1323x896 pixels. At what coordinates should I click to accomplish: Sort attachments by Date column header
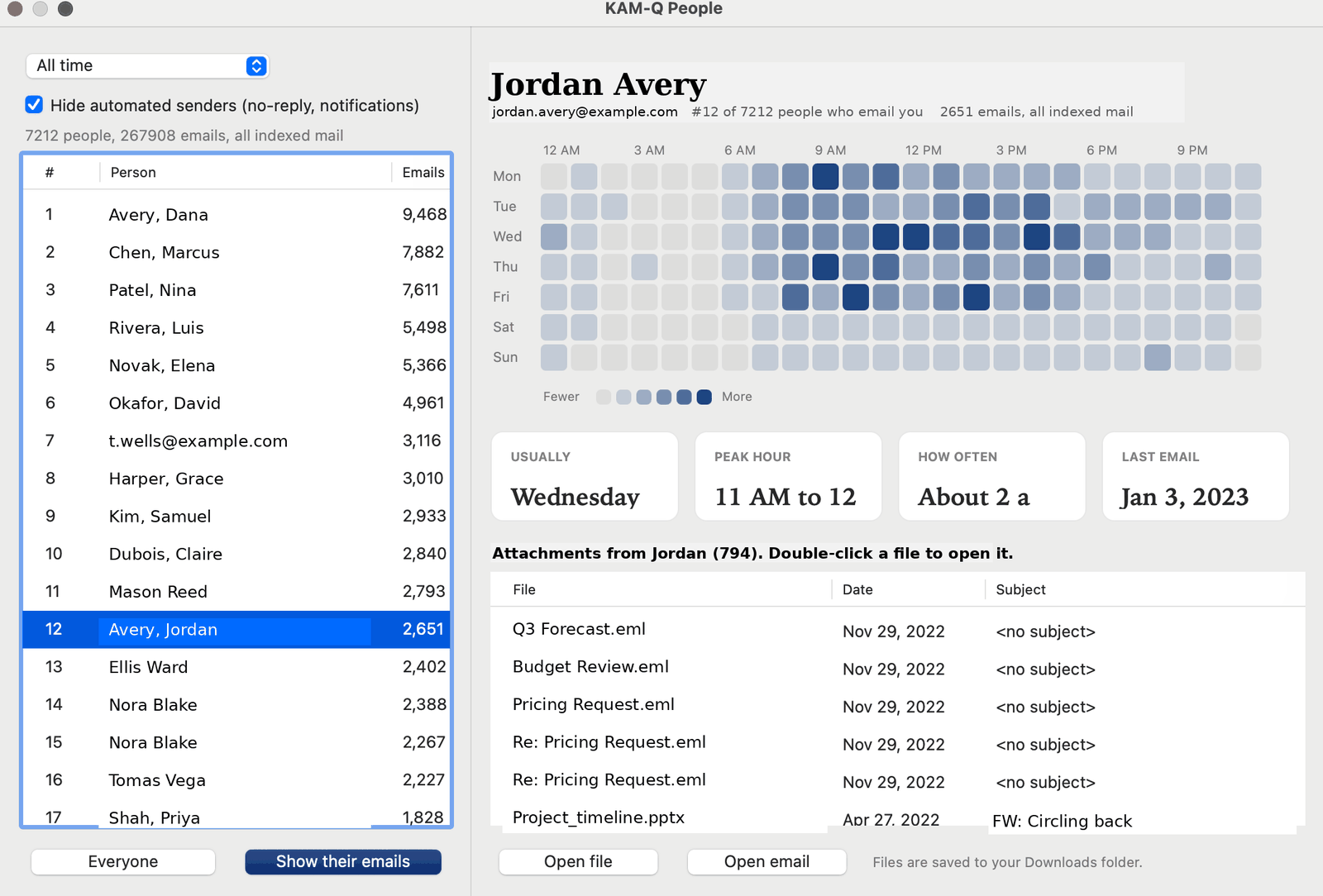(908, 589)
